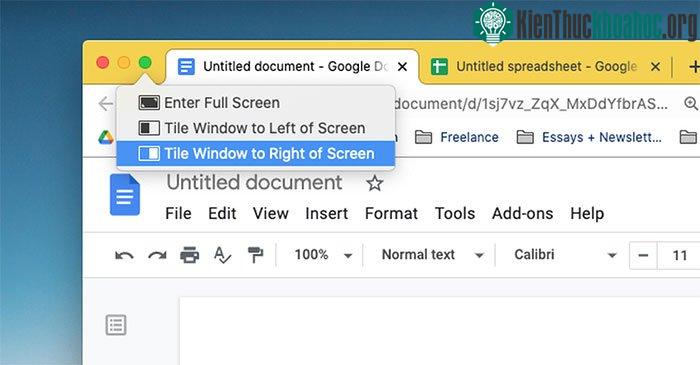Viewport: 700px width, 365px height.
Task: Open the Add-ons menu
Action: (x=522, y=213)
